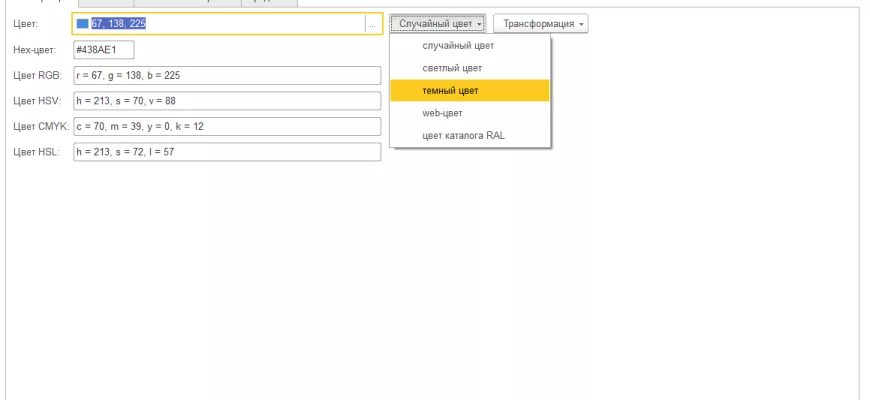Pick the highlighted темный цвет option
Screen dimensions: 870x400
(x=450, y=91)
